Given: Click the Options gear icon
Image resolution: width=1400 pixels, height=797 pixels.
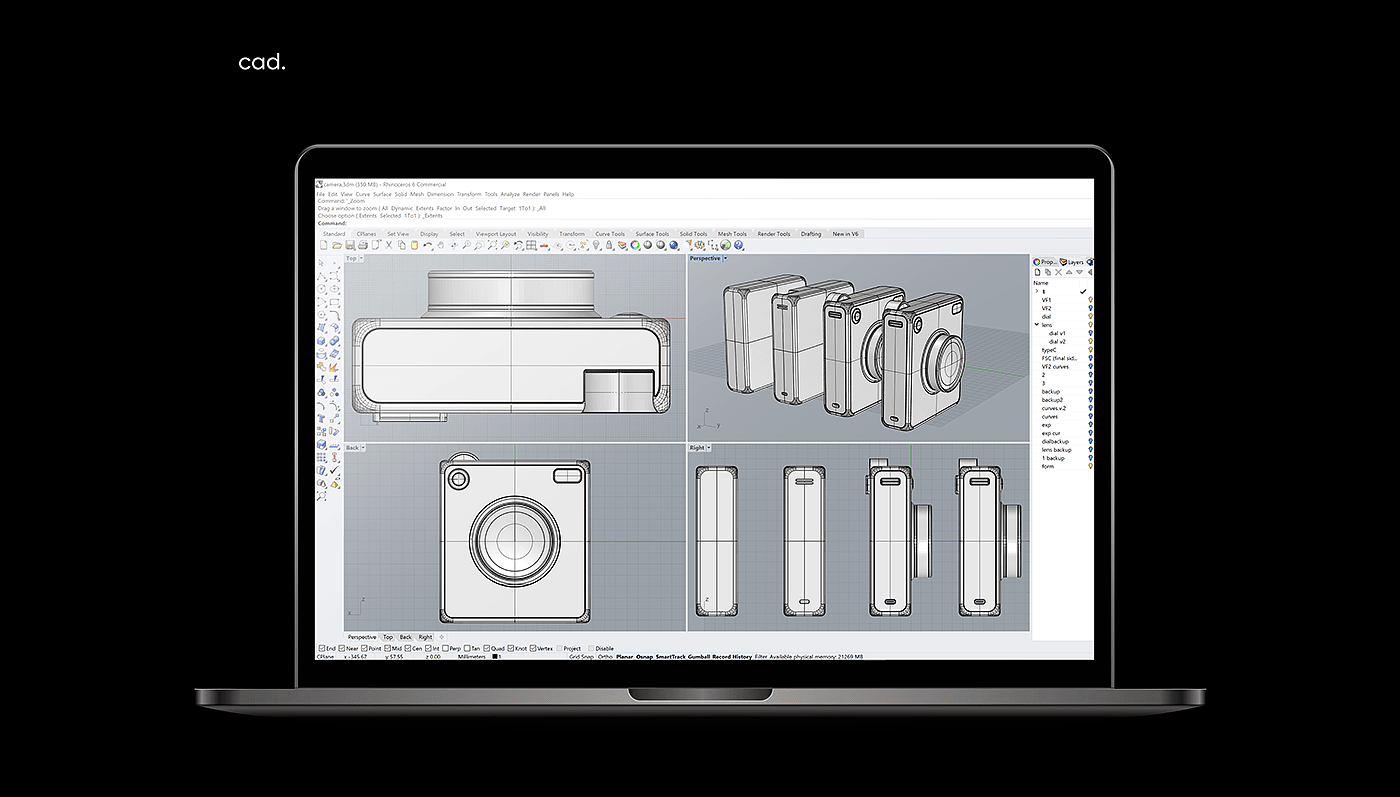Looking at the screenshot, I should pos(699,245).
